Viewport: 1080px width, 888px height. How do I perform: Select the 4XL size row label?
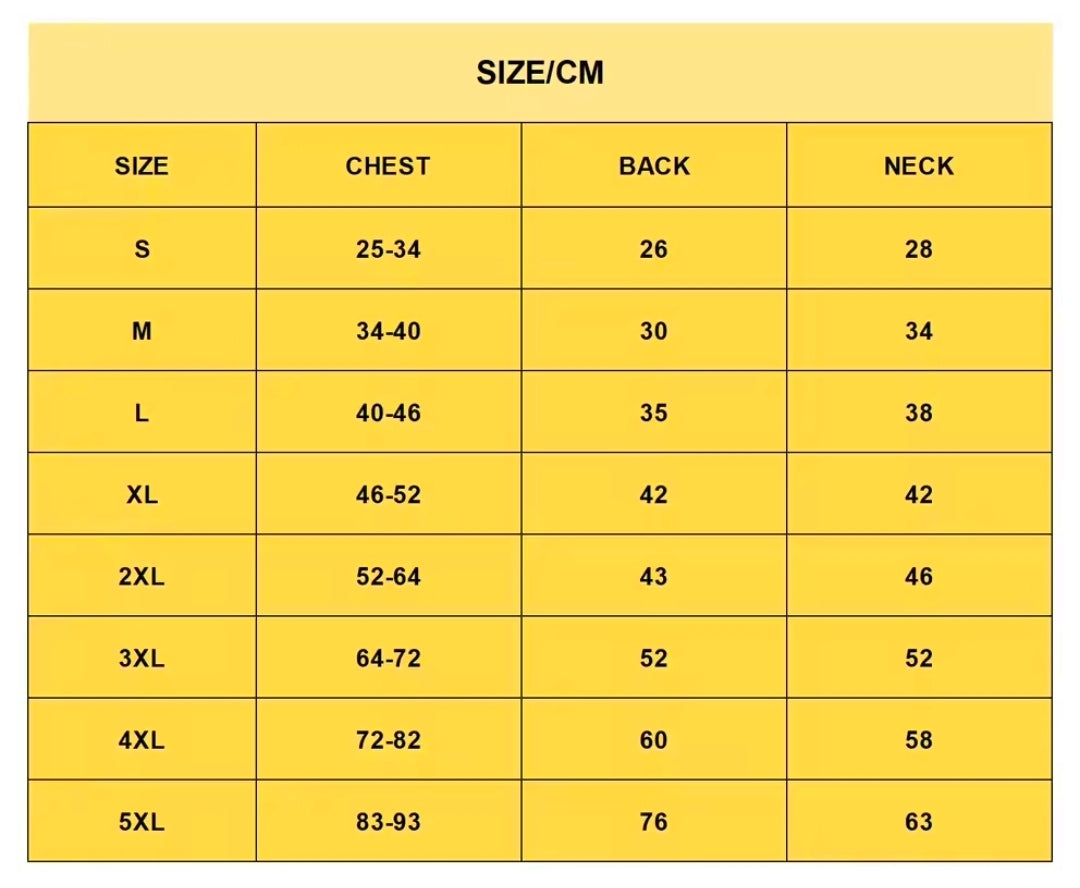(142, 741)
